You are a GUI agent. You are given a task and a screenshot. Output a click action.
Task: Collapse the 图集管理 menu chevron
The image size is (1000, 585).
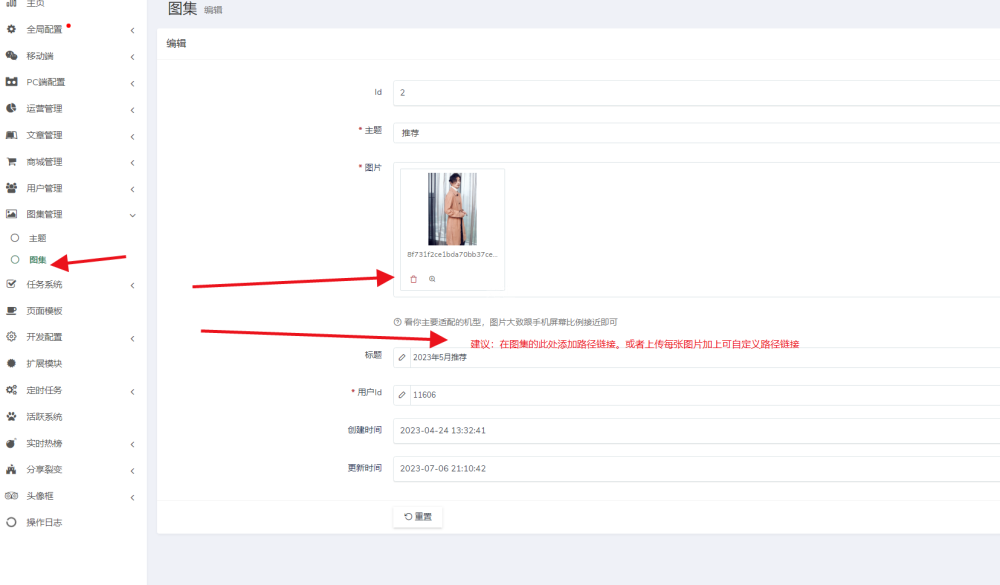(132, 215)
